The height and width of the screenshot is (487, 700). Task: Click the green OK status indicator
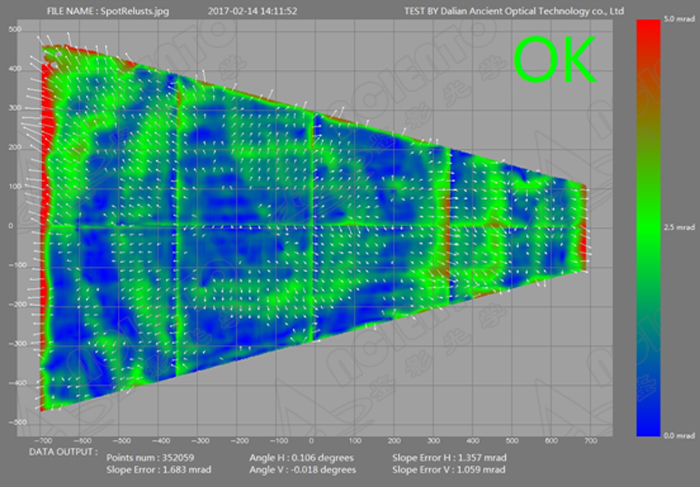pos(554,60)
